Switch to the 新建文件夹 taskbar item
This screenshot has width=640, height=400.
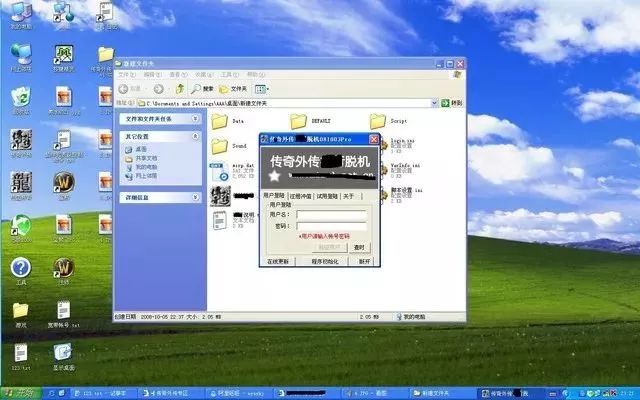[443, 393]
